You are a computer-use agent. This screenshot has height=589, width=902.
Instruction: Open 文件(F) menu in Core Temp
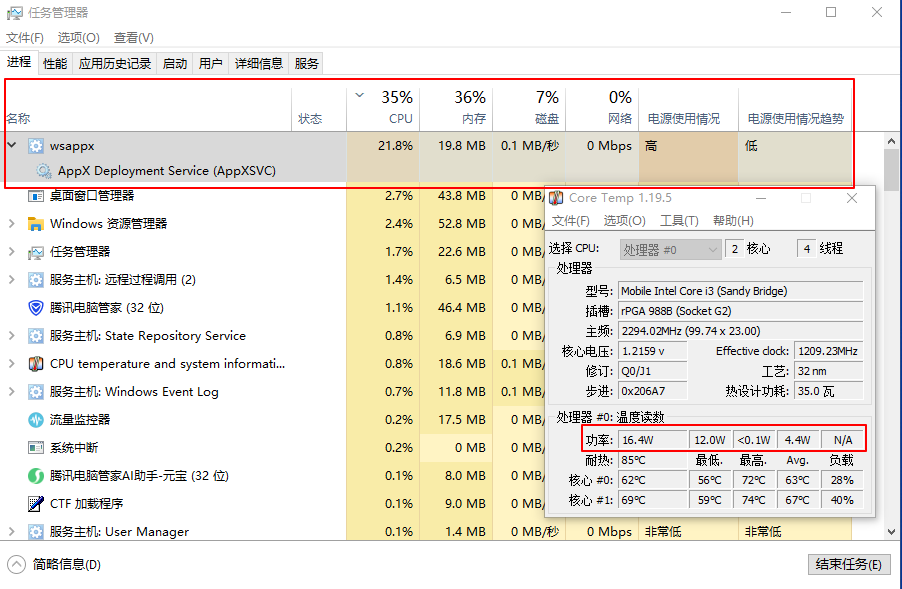click(x=571, y=221)
